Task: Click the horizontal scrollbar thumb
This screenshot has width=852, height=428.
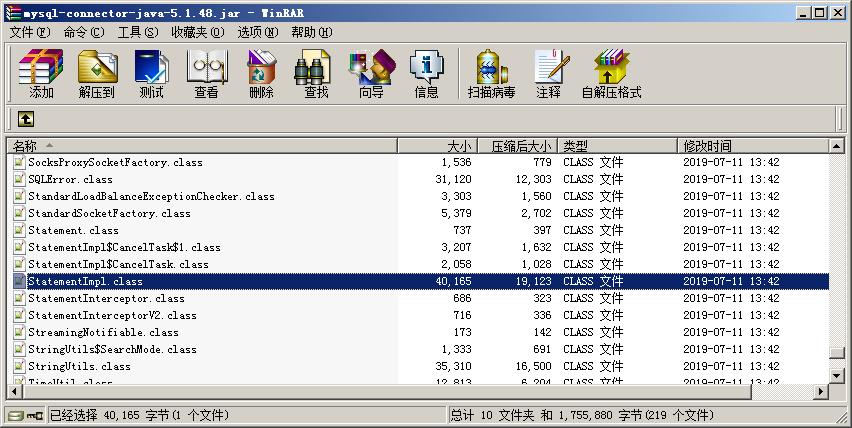Action: coord(387,391)
